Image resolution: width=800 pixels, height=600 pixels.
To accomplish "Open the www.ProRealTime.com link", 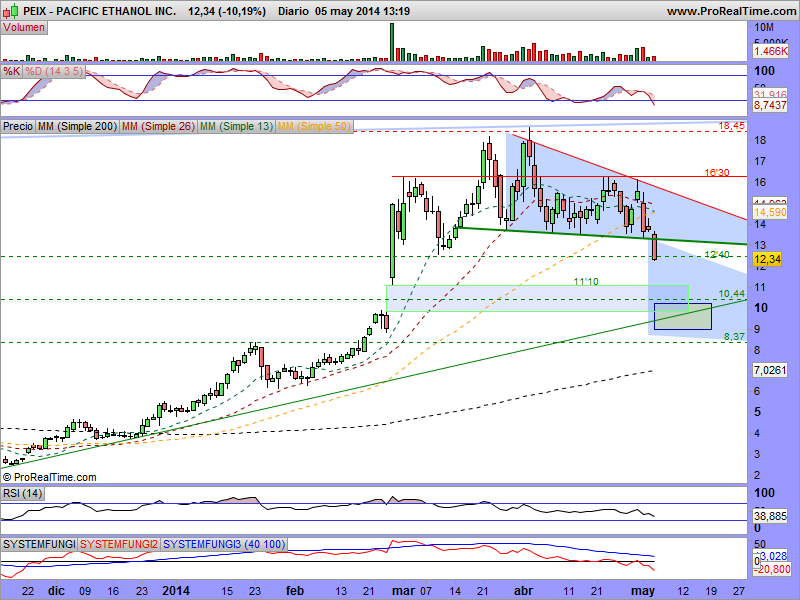I will pyautogui.click(x=731, y=11).
